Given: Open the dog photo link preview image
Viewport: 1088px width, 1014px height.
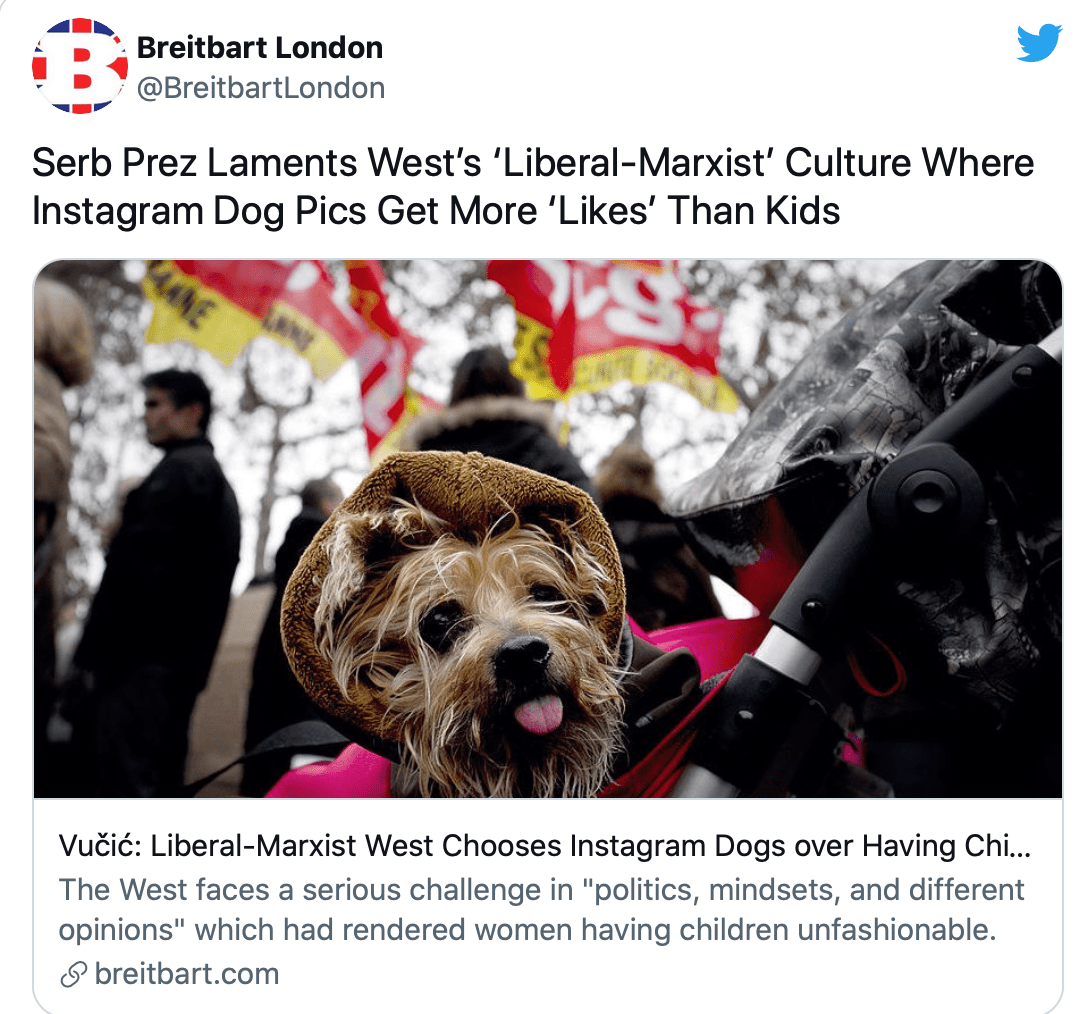Looking at the screenshot, I should click(547, 529).
